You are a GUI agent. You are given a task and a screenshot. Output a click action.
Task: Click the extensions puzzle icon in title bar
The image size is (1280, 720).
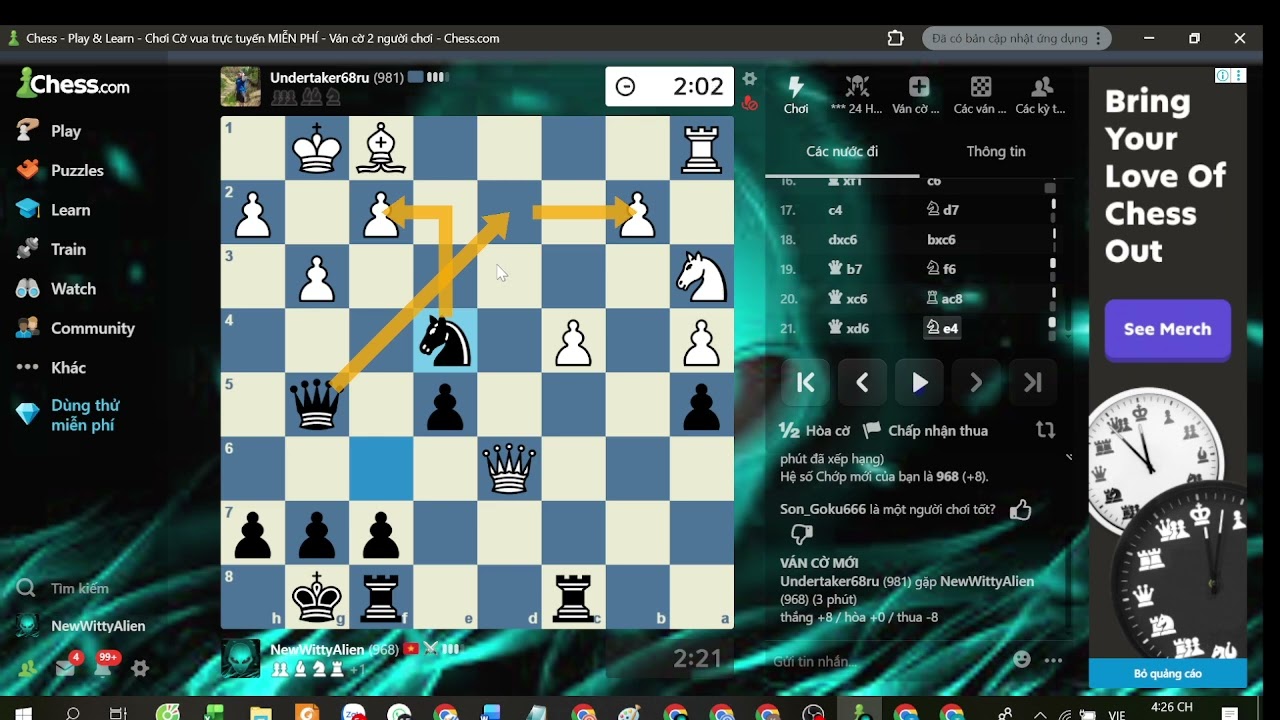896,38
